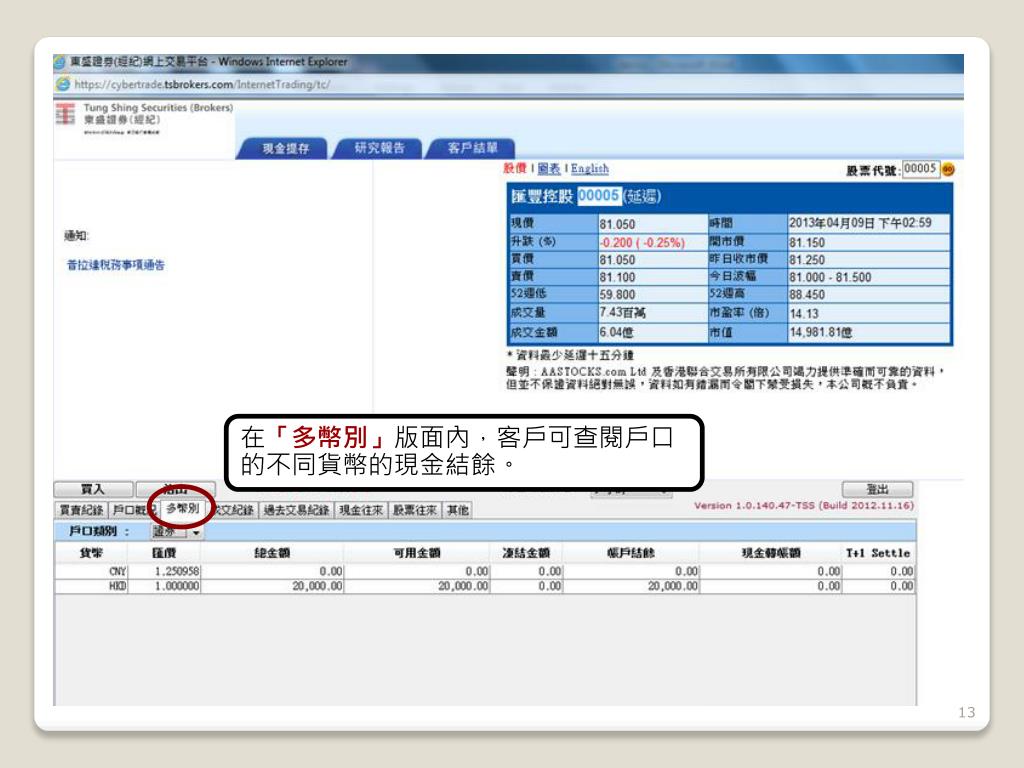Open the 其他 tab
Image resolution: width=1024 pixels, height=768 pixels.
click(x=458, y=510)
